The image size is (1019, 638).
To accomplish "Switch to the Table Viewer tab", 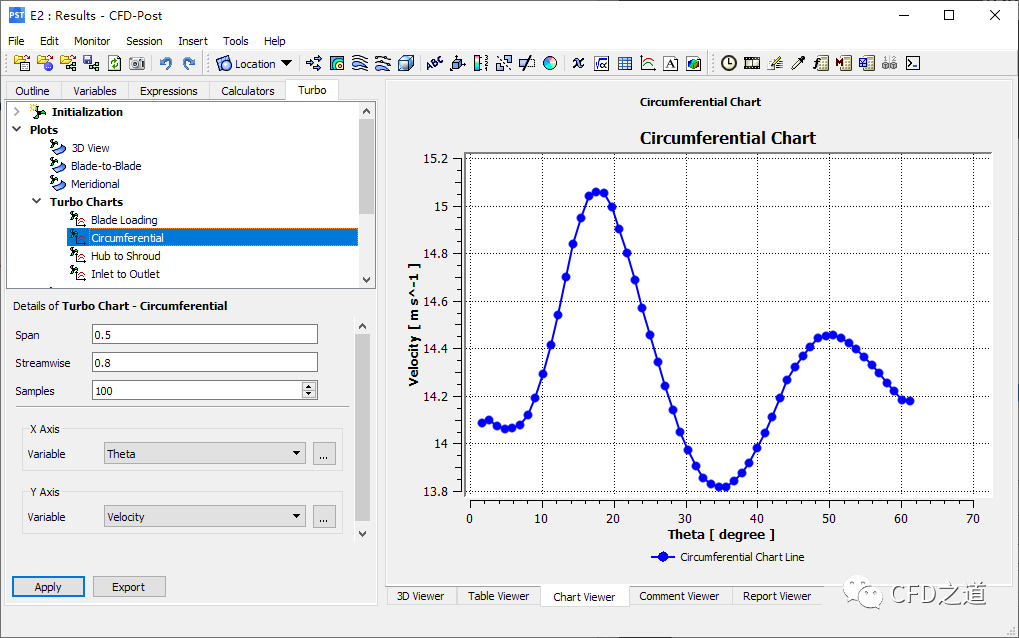I will 498,596.
